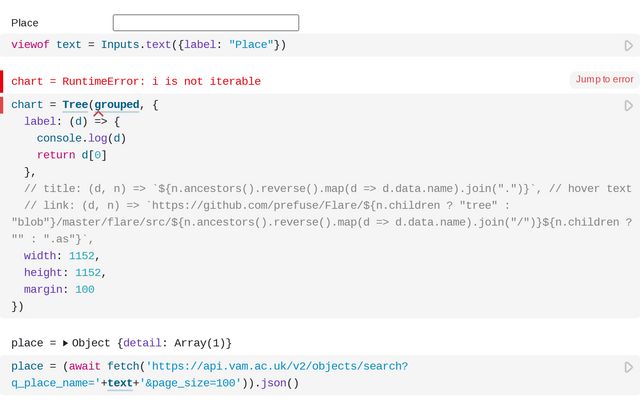Place cursor on console.log(d) line
This screenshot has height=400, width=640.
pyautogui.click(x=82, y=138)
